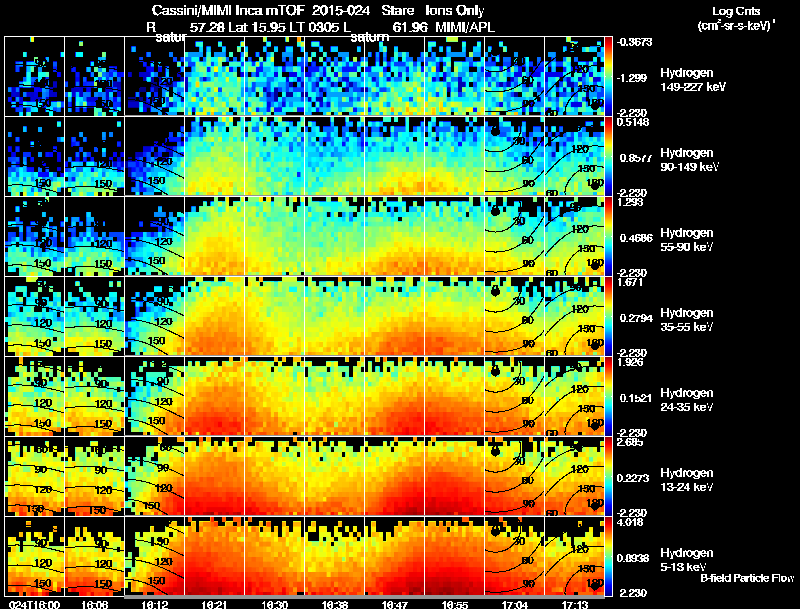800x609 pixels.
Task: Click the 17:13 time label
Action: 574,604
